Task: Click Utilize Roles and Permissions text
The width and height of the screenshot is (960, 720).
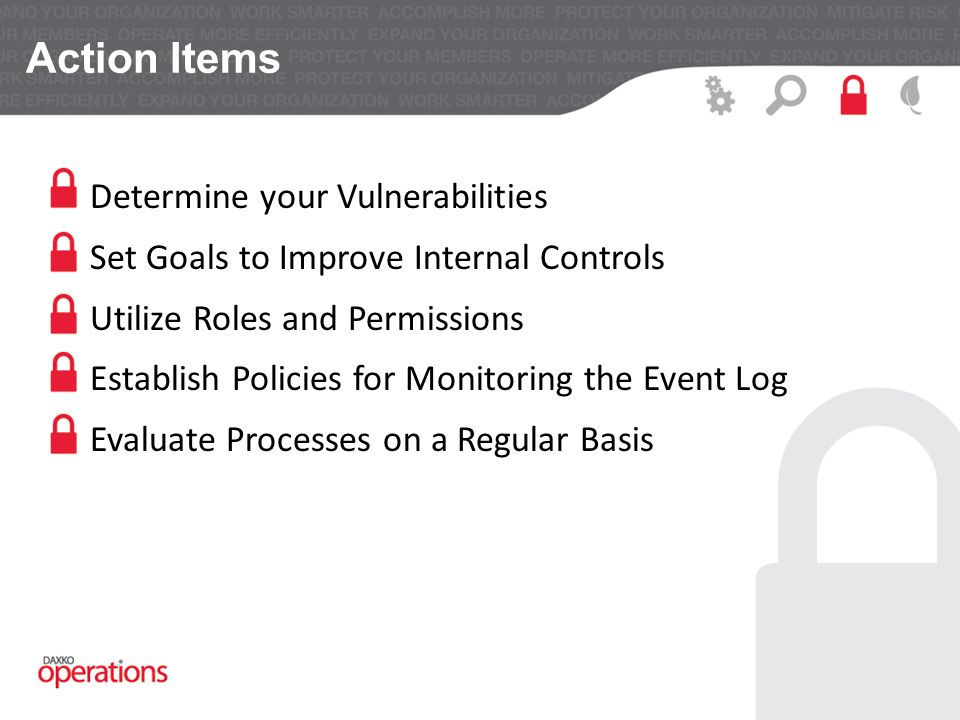Action: coord(307,318)
